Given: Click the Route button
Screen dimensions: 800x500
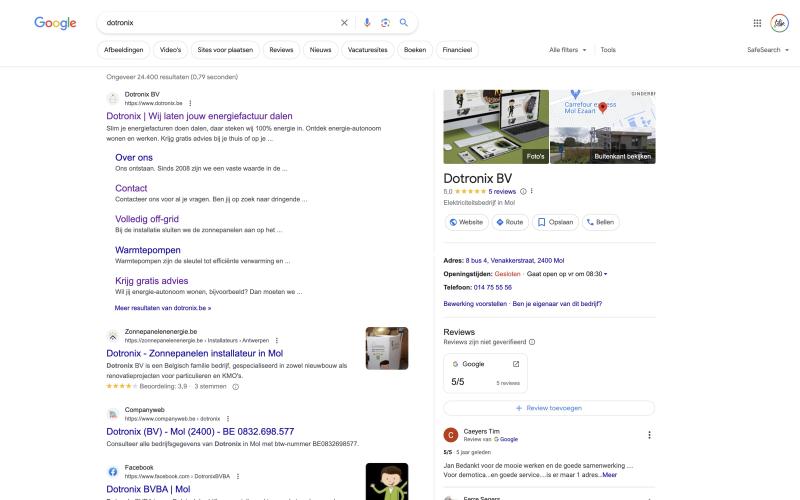Looking at the screenshot, I should 510,222.
